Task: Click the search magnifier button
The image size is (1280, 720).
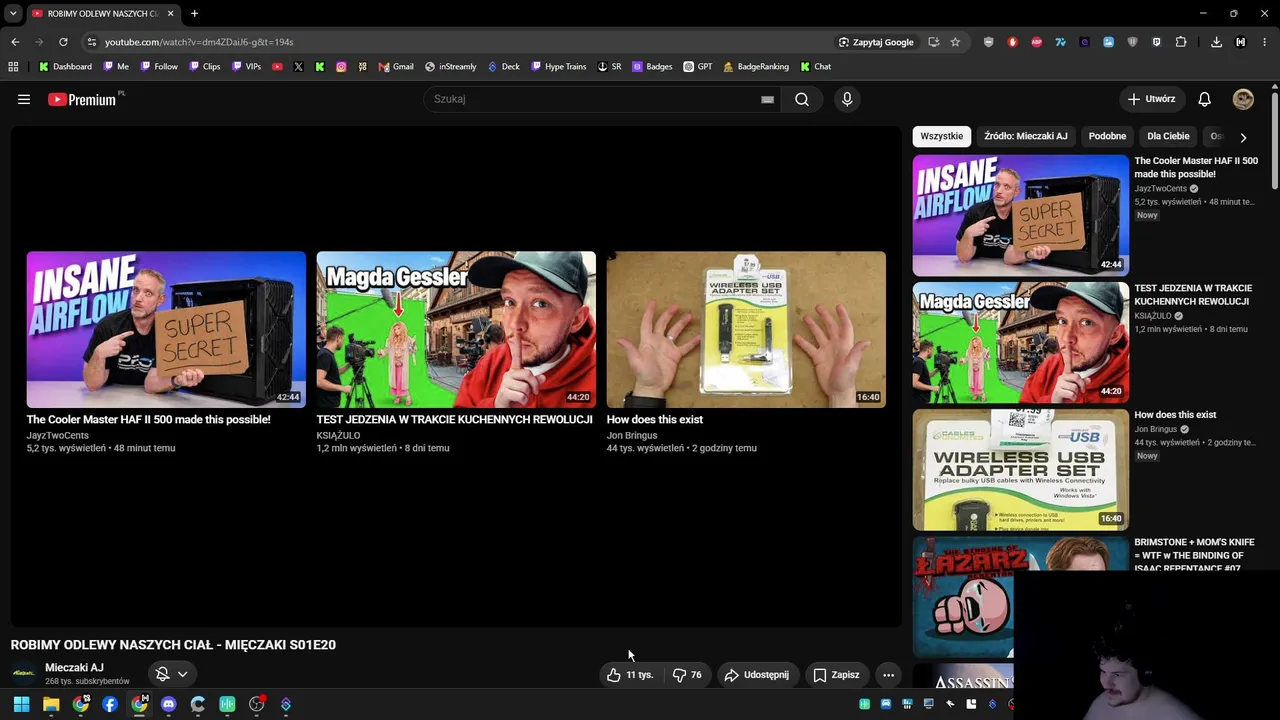Action: 802,99
